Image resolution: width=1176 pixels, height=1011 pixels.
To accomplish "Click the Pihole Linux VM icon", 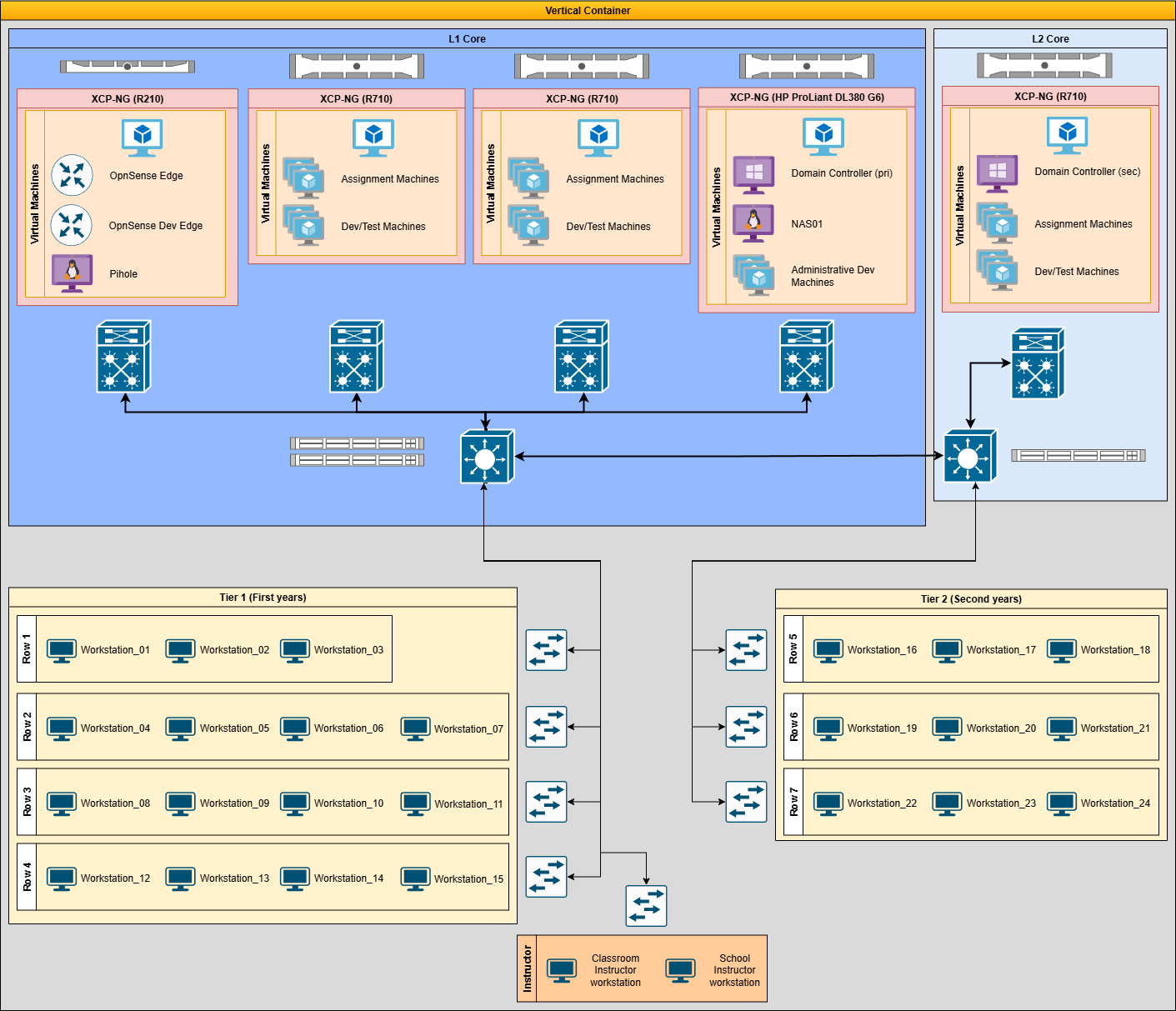I will (72, 273).
